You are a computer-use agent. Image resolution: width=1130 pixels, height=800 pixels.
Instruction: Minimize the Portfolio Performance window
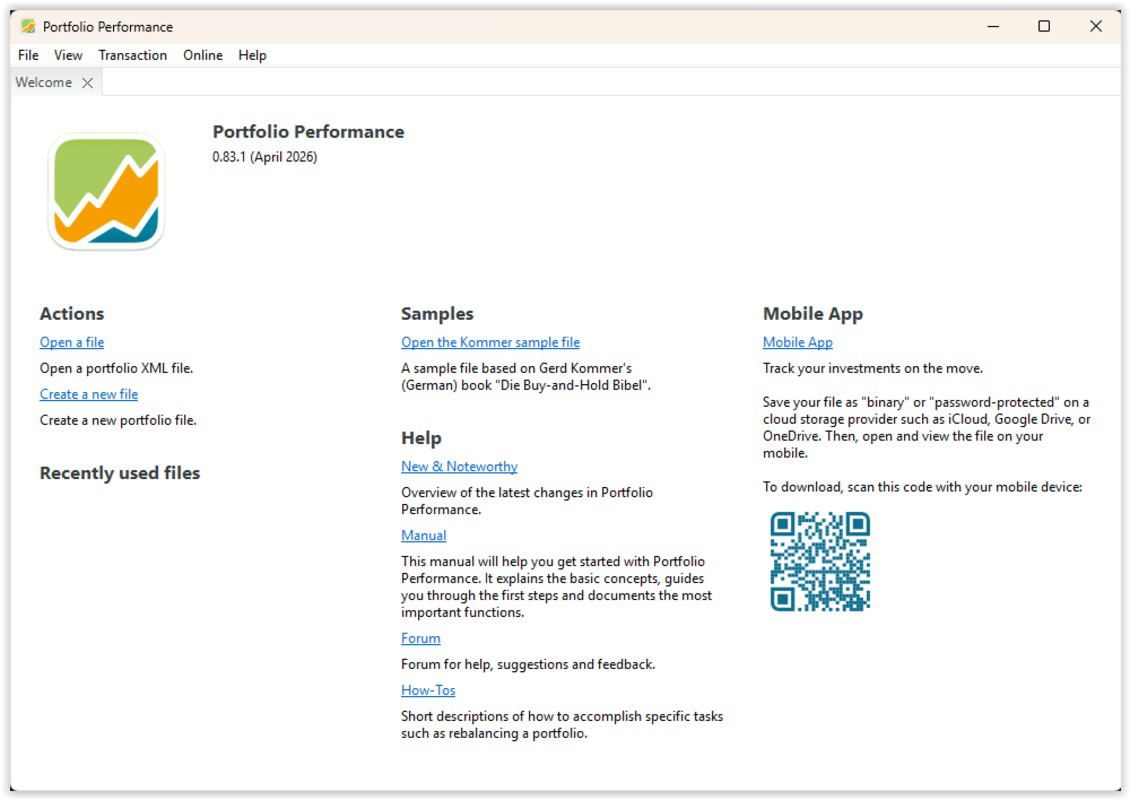tap(993, 27)
